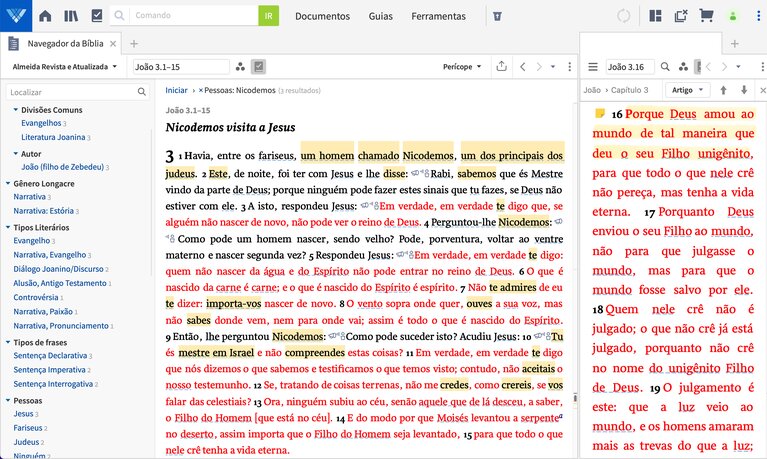Open the checklist icon beside Library
767x459 pixels.
(97, 16)
